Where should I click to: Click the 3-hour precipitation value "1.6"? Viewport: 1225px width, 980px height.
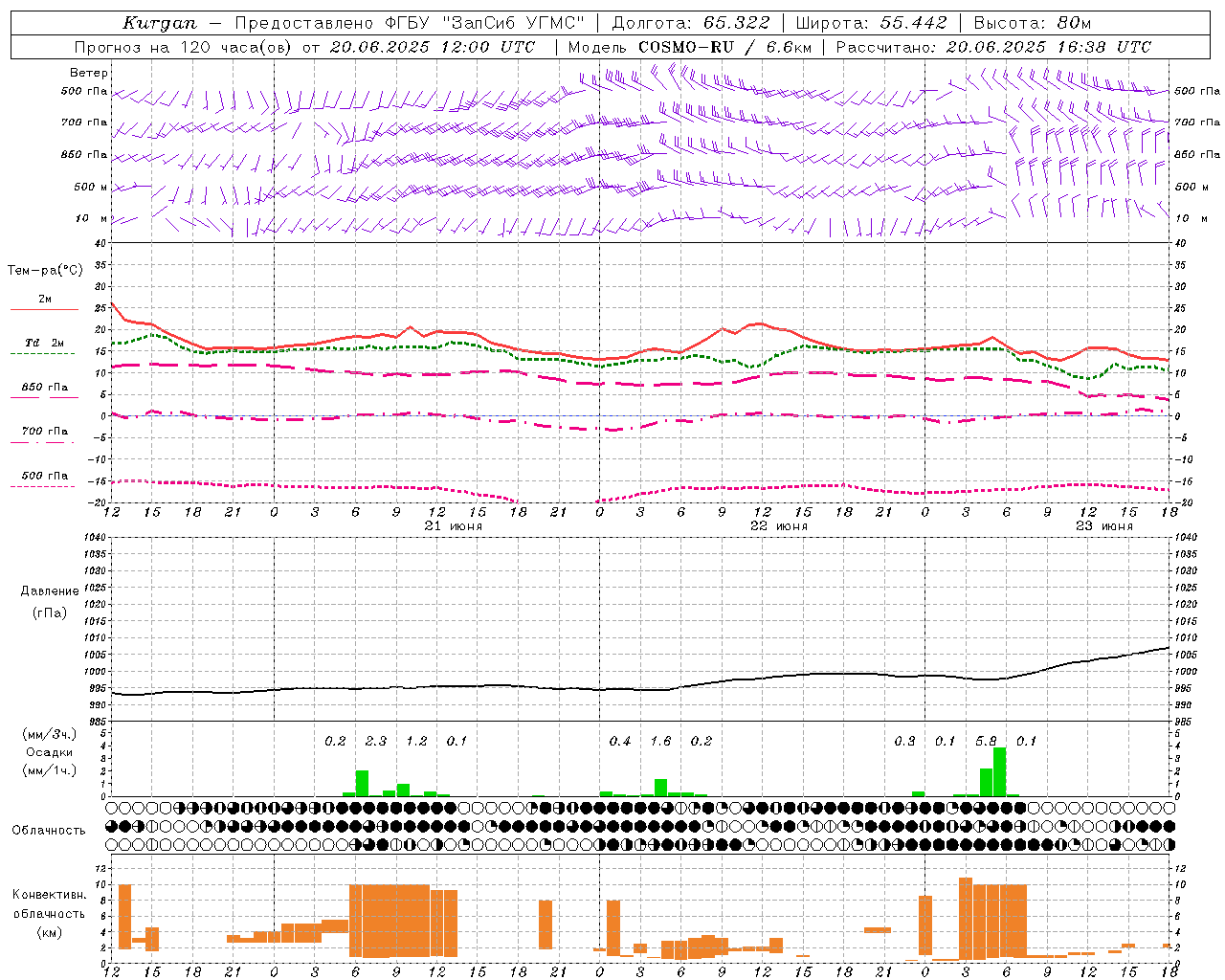click(x=660, y=742)
